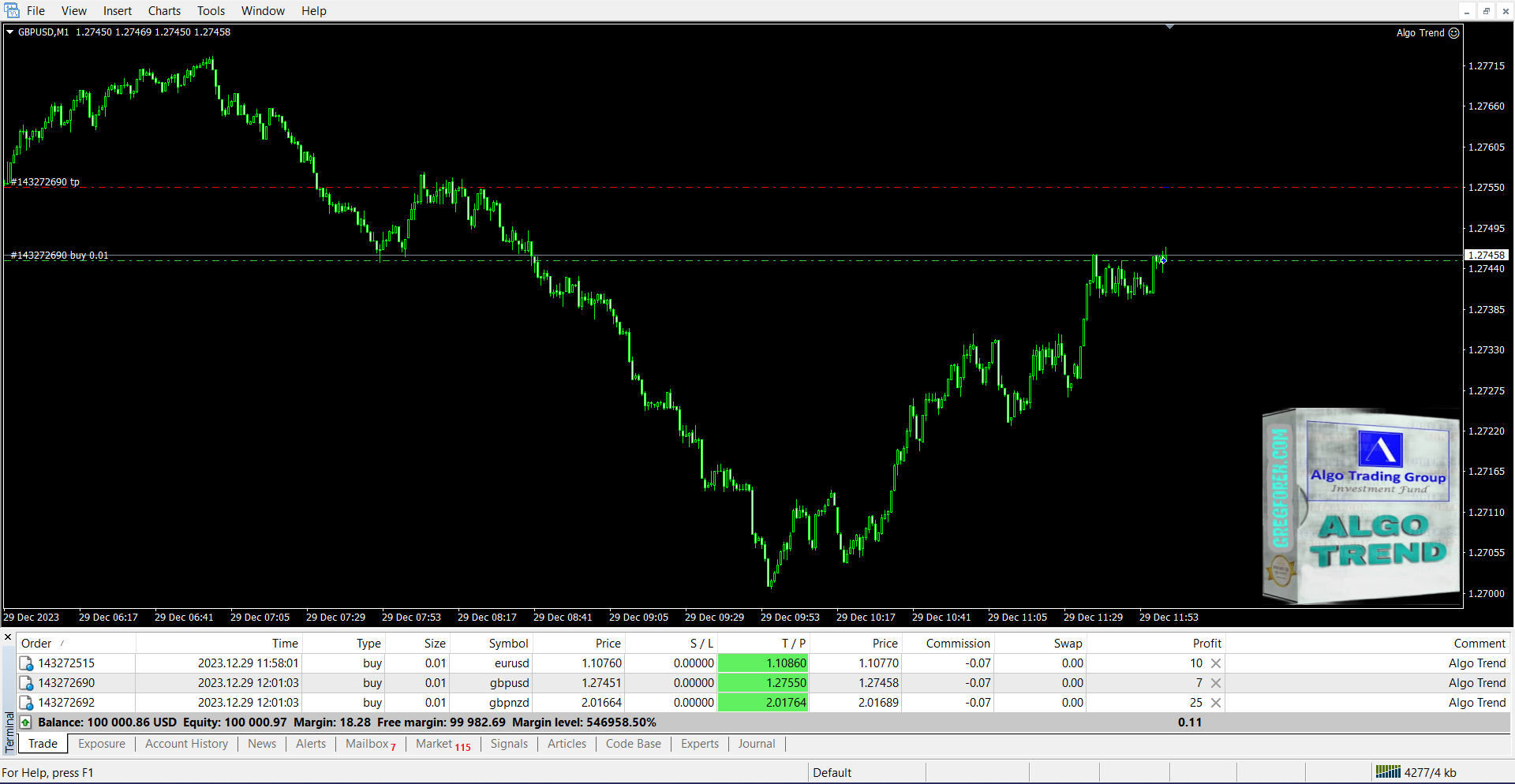The image size is (1515, 784).
Task: Sort orders by the Order column header
Action: [x=36, y=644]
